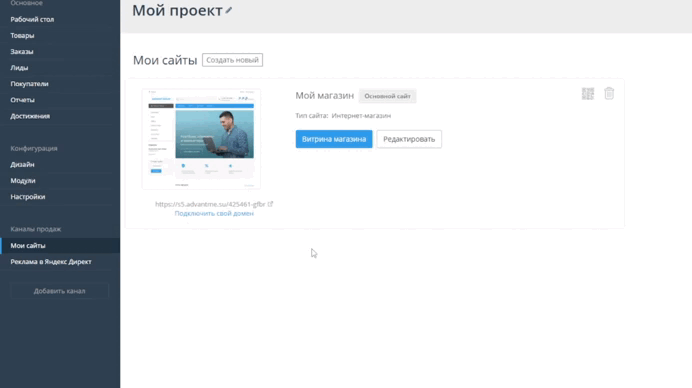Viewport: 692px width, 388px height.
Task: Click the pencil icon next to Мой проект
Action: coord(229,11)
